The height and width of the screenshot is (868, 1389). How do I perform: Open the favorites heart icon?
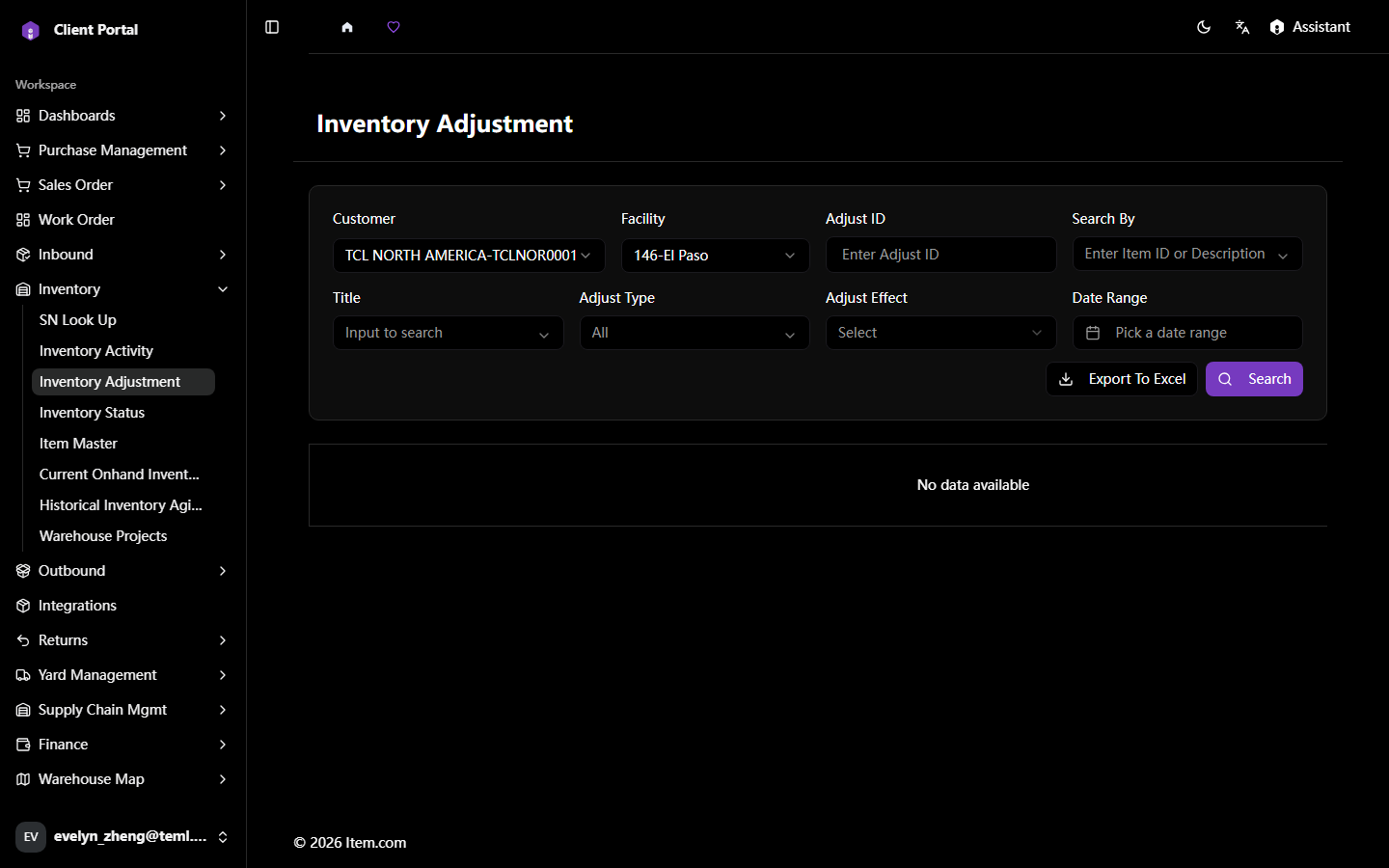coord(394,27)
